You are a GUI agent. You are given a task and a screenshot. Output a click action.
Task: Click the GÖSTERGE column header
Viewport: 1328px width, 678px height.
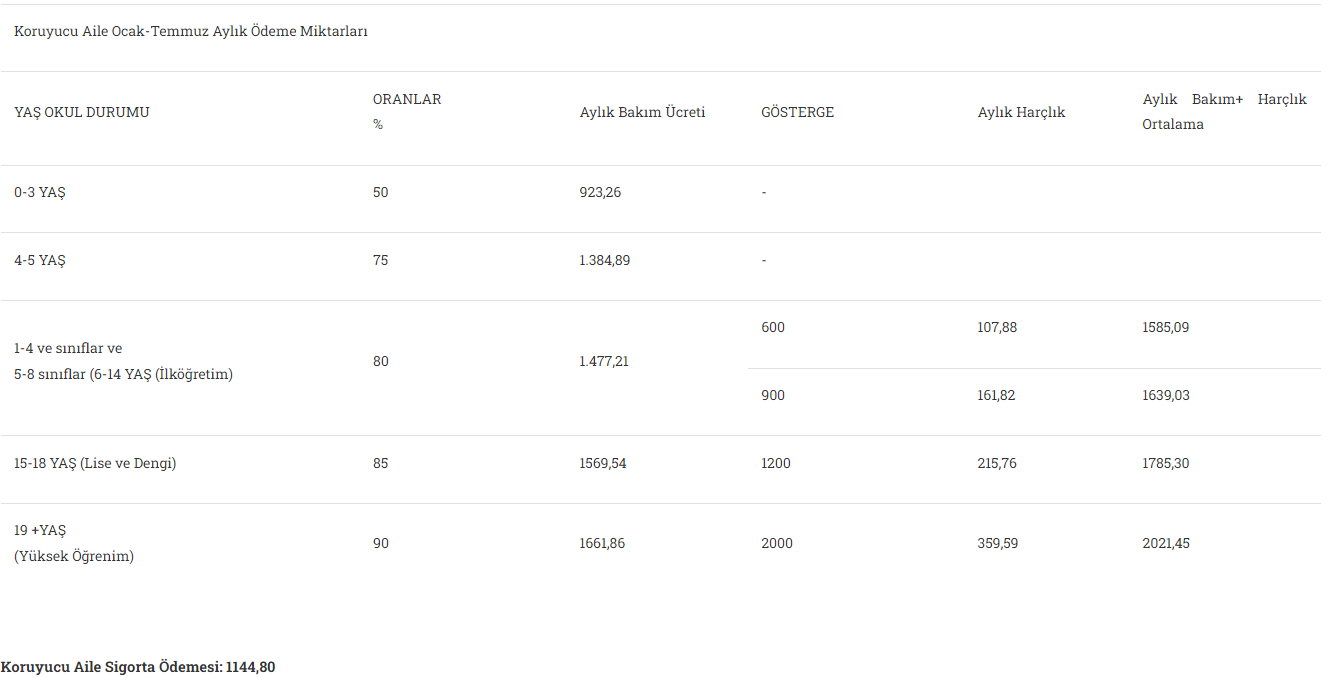coord(797,112)
